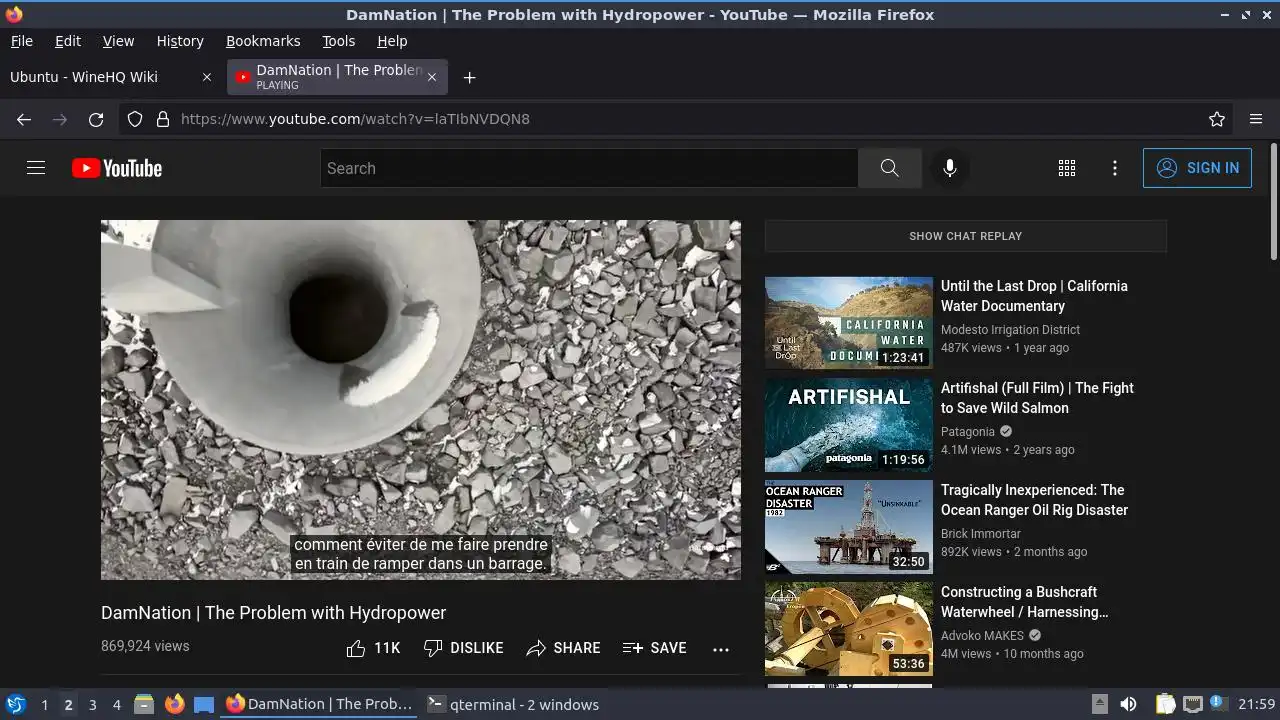Image resolution: width=1280 pixels, height=720 pixels.
Task: Open Firefox application hamburger menu
Action: (x=1256, y=119)
